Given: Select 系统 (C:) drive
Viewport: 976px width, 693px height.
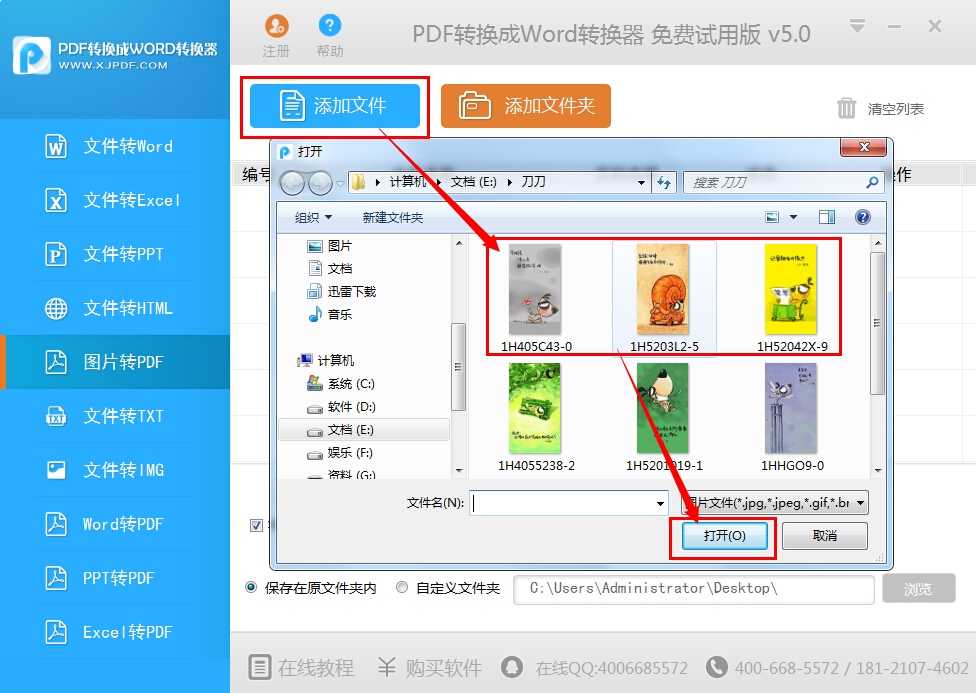Looking at the screenshot, I should (341, 384).
